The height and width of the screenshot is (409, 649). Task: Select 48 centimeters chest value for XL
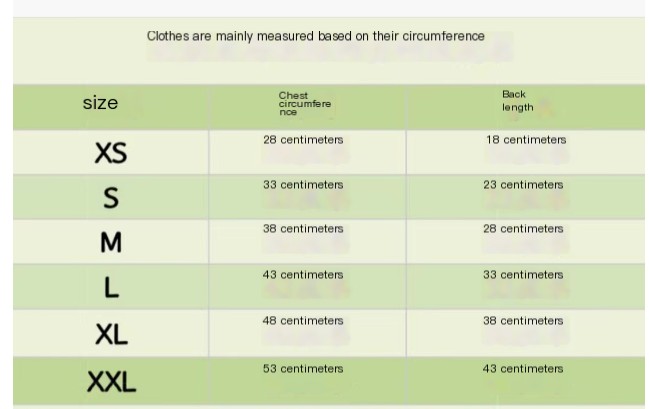(x=303, y=320)
